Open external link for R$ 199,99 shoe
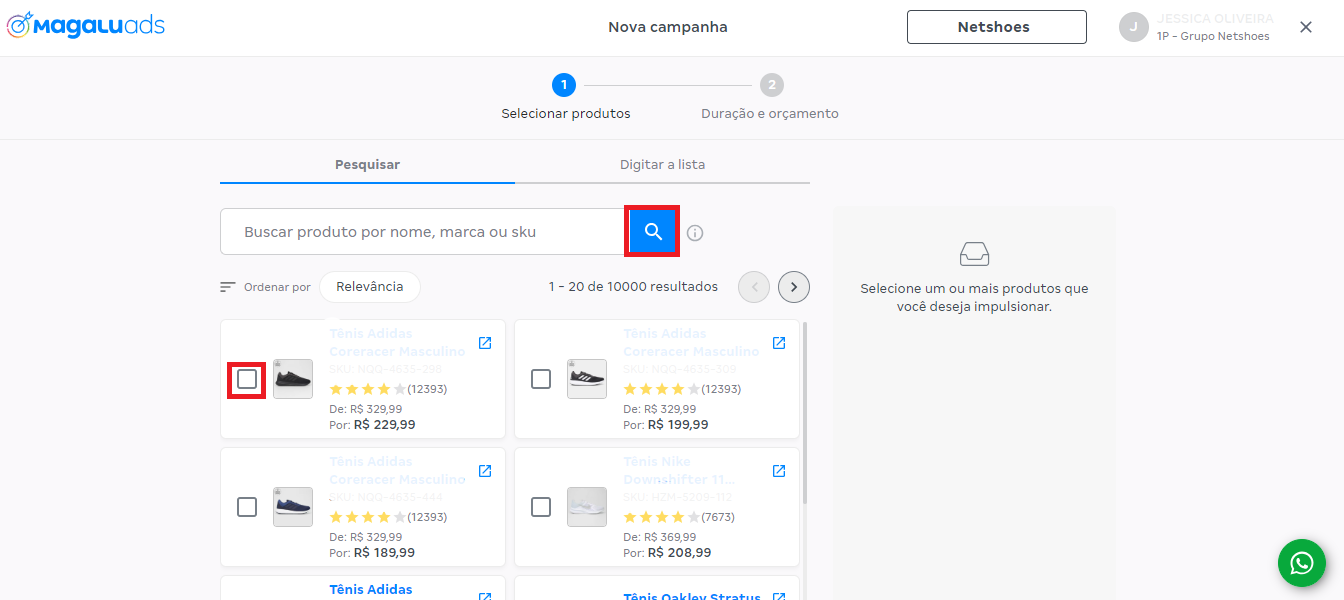Viewport: 1344px width, 600px height. (779, 343)
